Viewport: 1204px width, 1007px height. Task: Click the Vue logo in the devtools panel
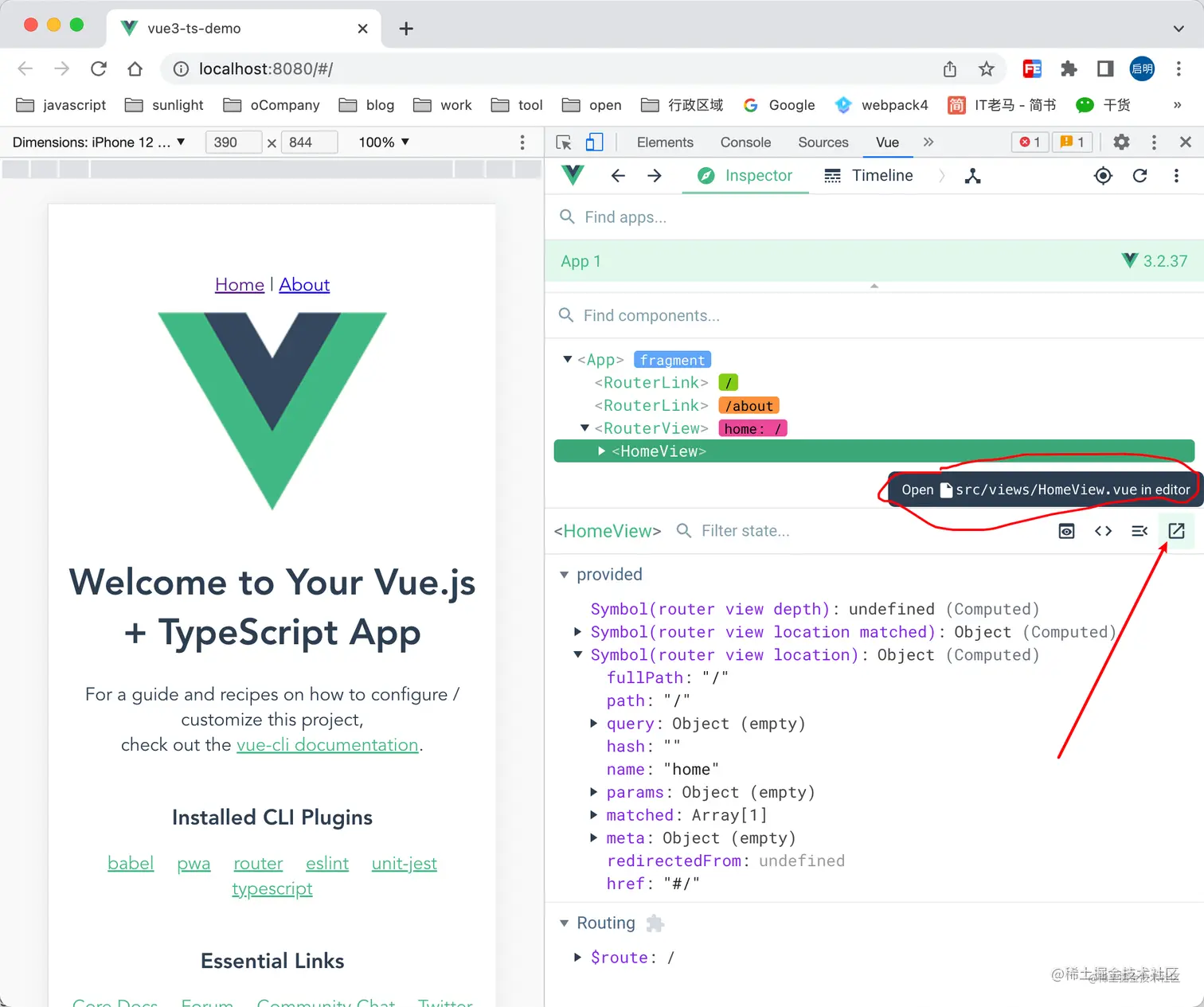coord(573,175)
